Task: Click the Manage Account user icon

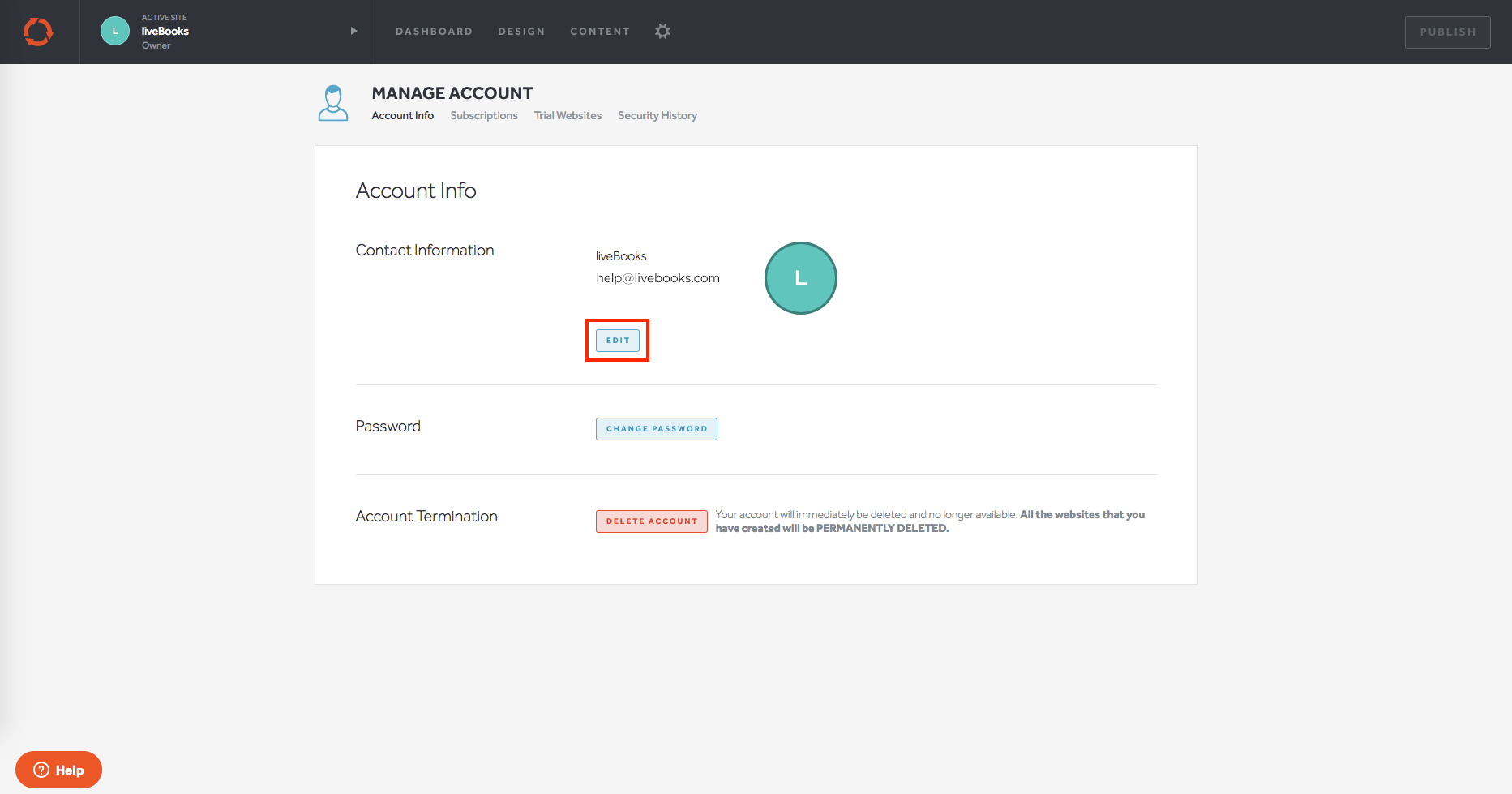Action: click(333, 103)
